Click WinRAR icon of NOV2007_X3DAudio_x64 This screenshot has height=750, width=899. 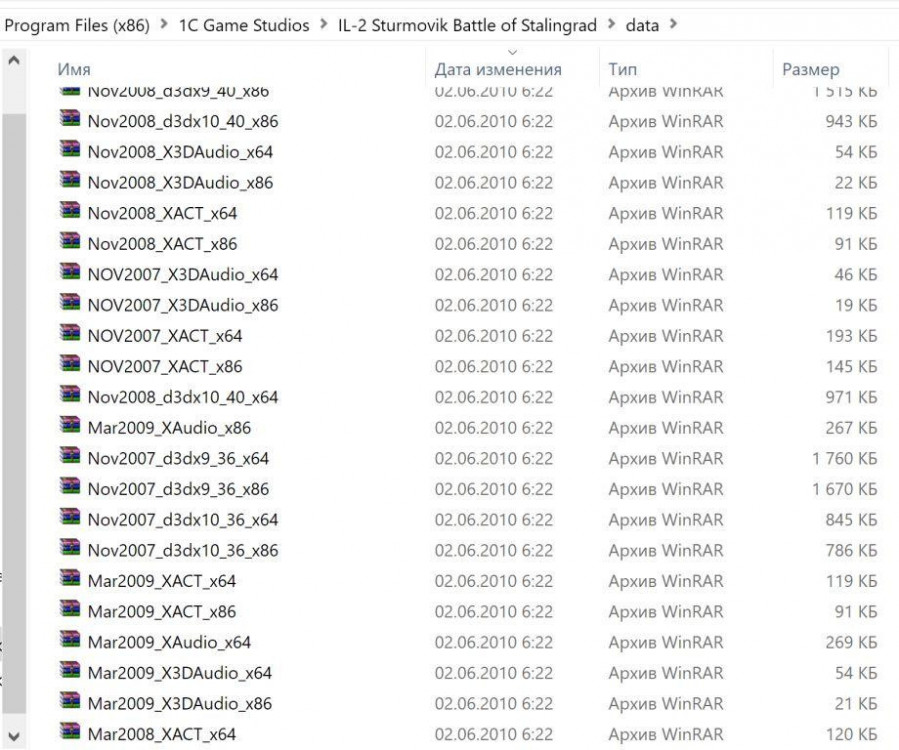[70, 272]
